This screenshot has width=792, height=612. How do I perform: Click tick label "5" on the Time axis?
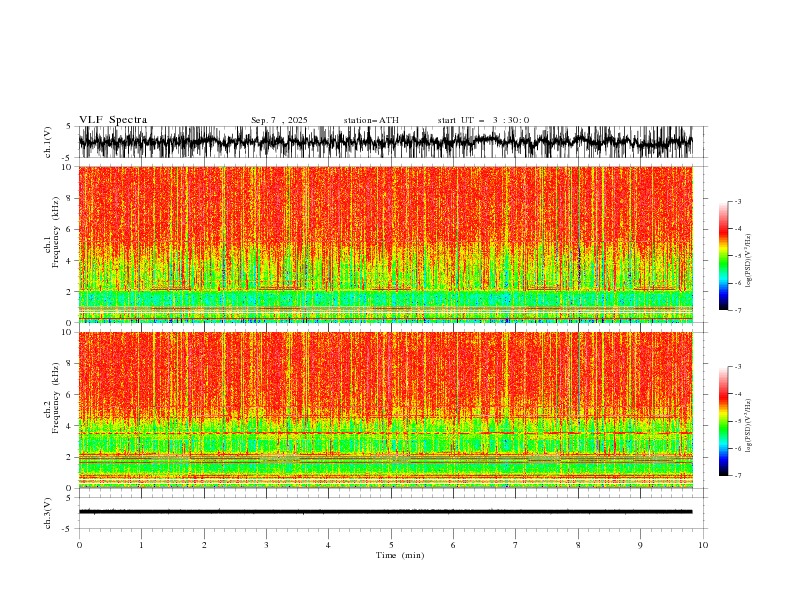[391, 545]
